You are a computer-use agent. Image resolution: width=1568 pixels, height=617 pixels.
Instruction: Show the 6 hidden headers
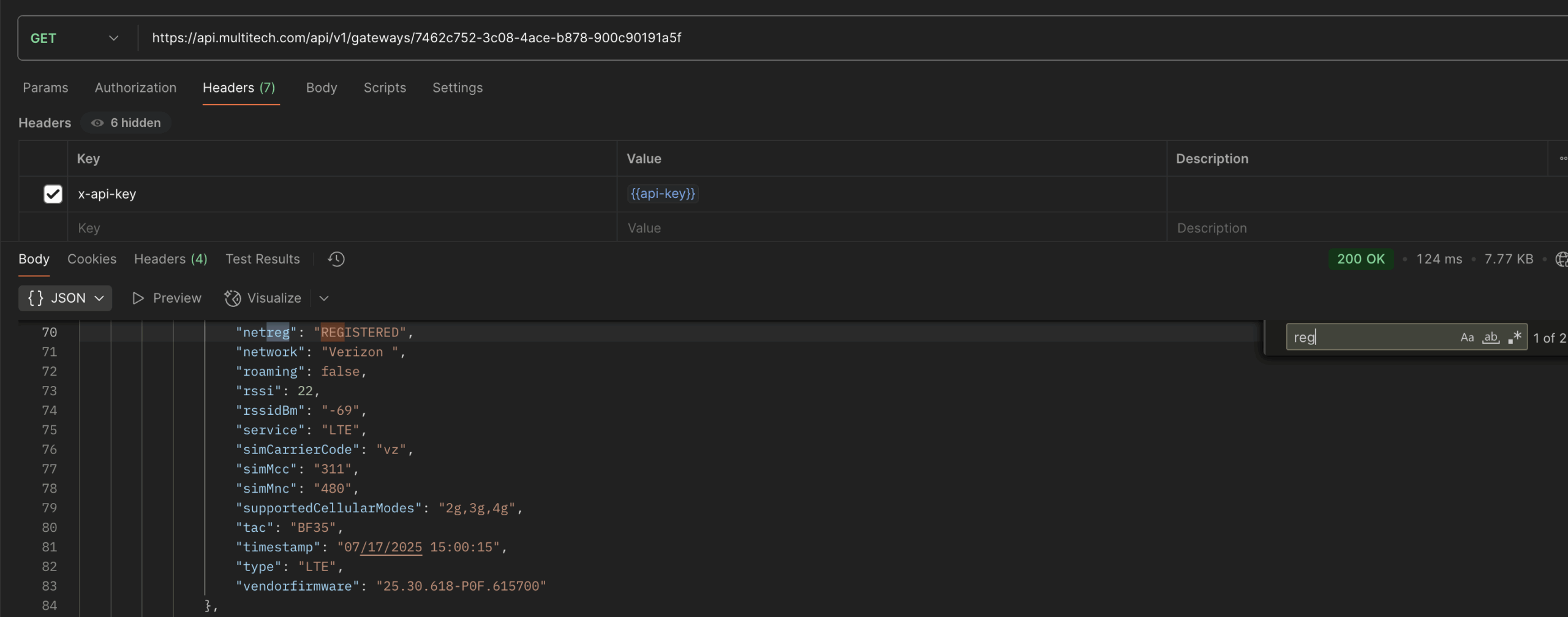tap(126, 123)
